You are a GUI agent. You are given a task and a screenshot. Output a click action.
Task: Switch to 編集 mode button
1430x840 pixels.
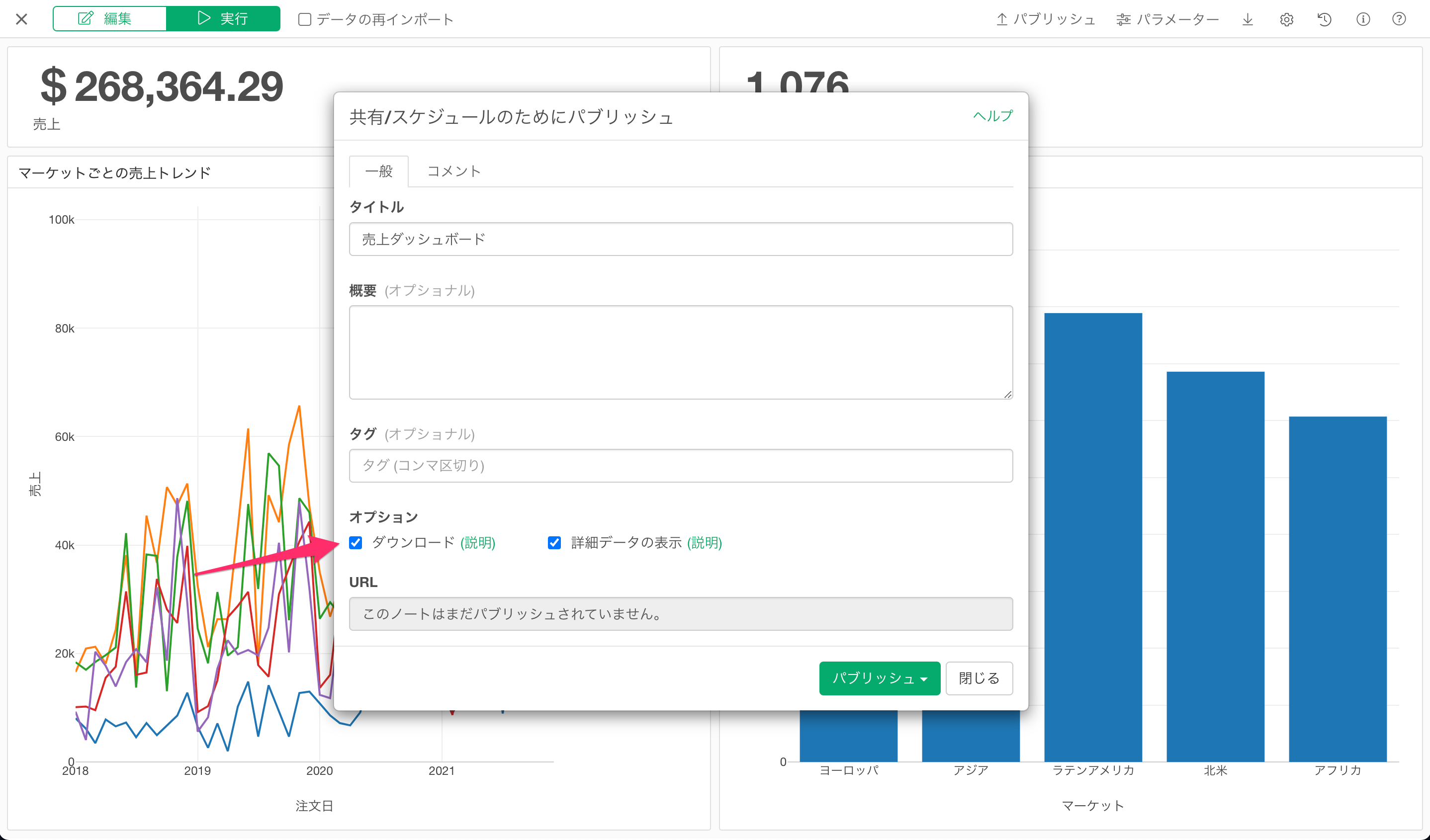tap(109, 19)
